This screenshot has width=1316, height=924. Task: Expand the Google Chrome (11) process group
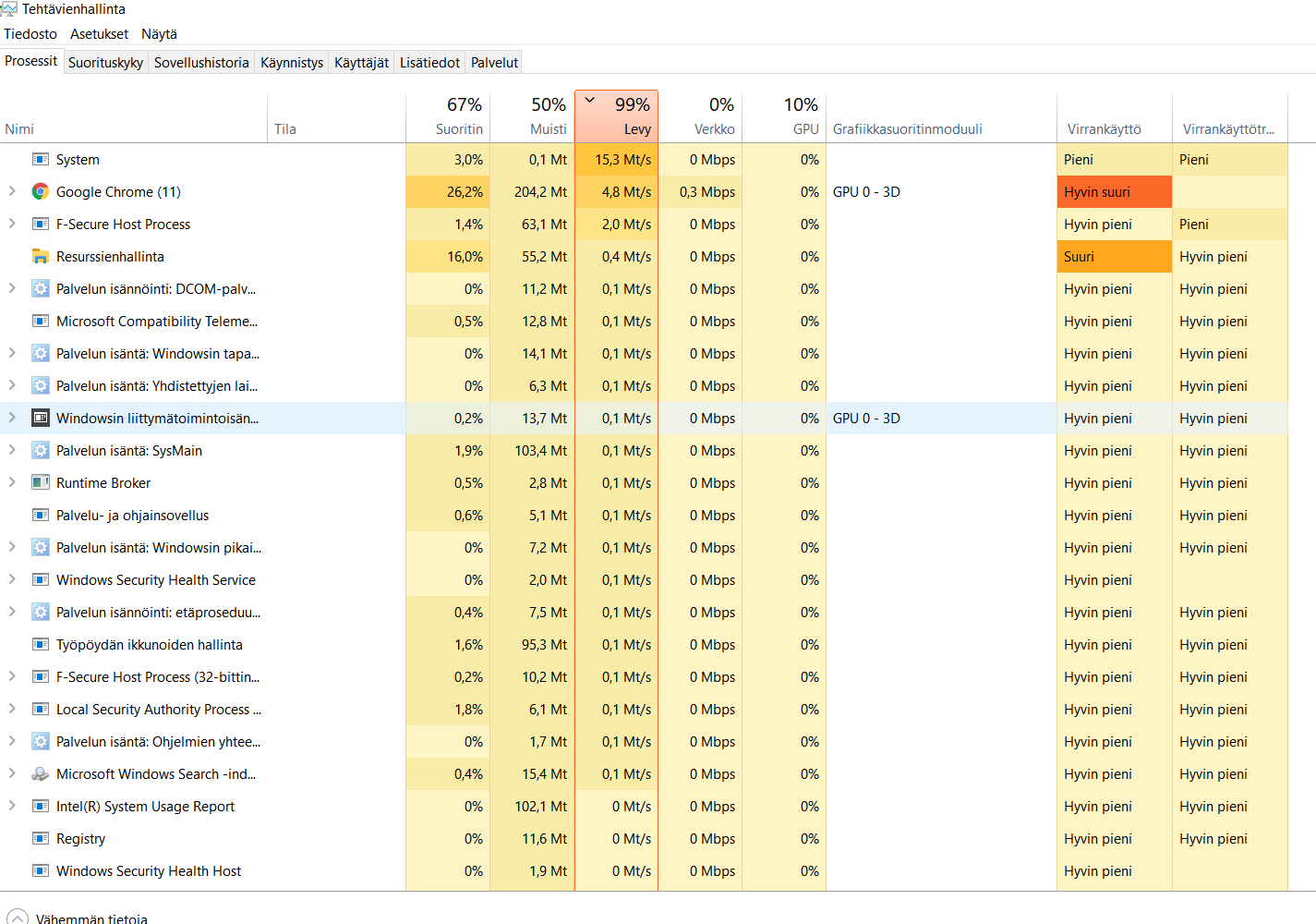click(12, 191)
